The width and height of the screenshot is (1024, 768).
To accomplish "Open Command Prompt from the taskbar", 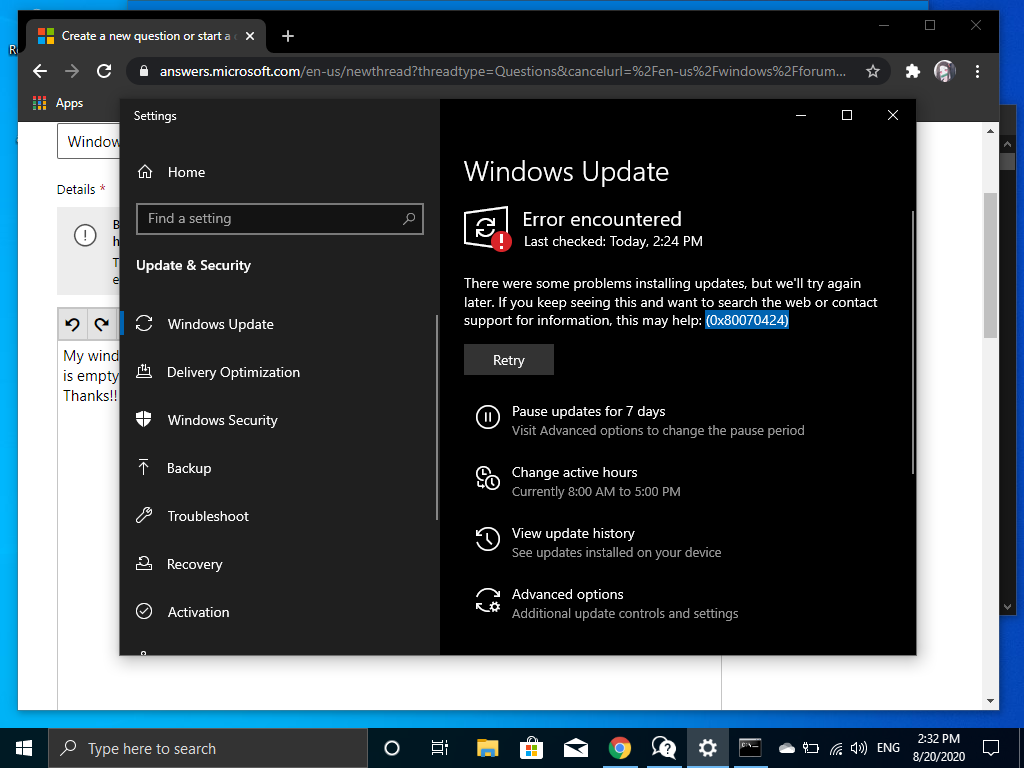I will point(750,748).
